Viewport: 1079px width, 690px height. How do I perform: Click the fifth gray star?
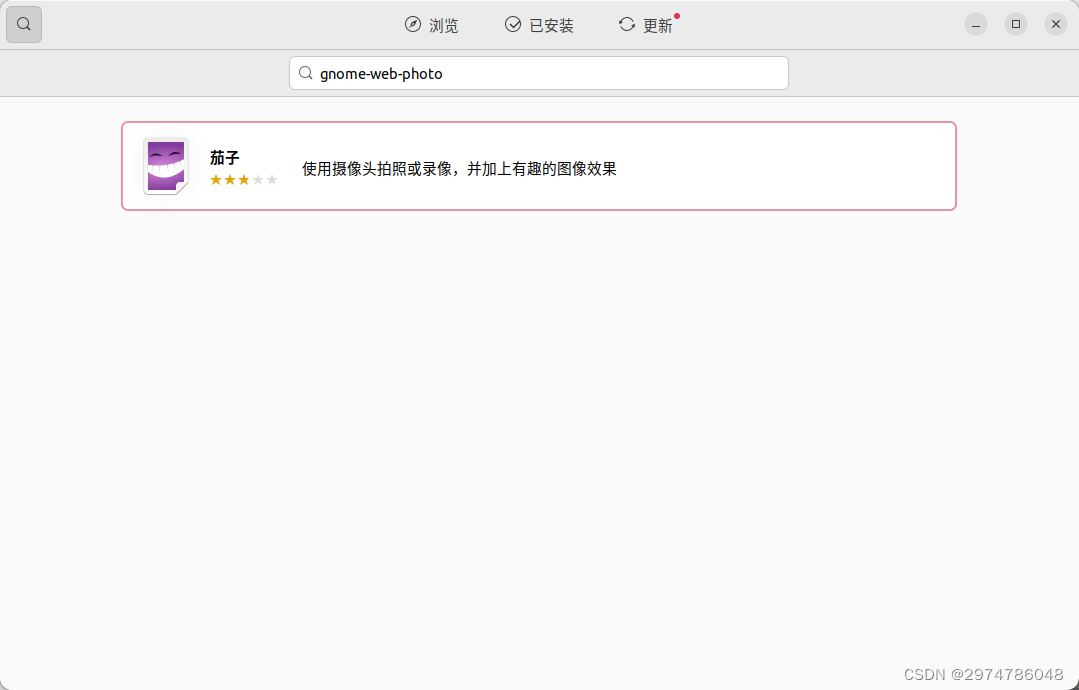[271, 180]
